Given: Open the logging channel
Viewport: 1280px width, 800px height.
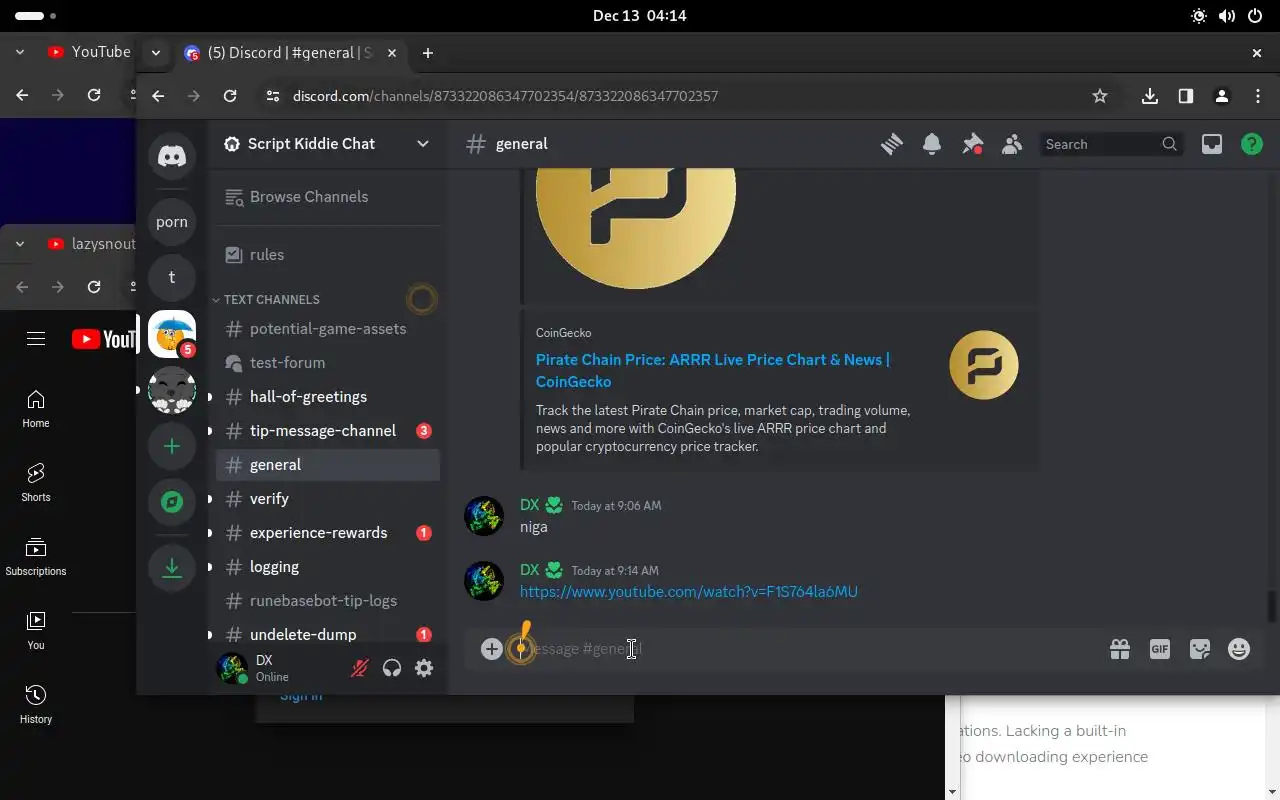Looking at the screenshot, I should 328,567.
